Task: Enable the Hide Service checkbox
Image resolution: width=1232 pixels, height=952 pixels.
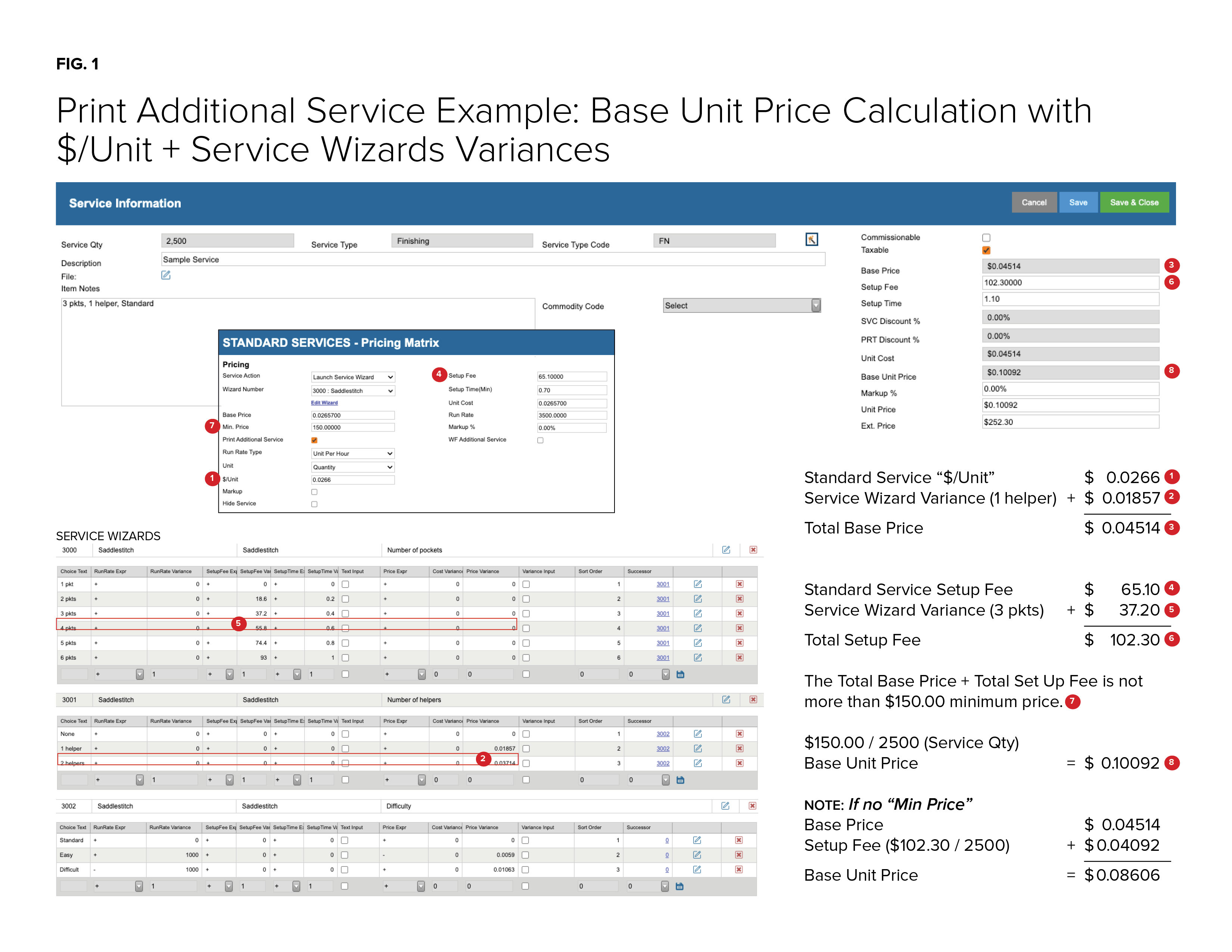Action: (314, 504)
